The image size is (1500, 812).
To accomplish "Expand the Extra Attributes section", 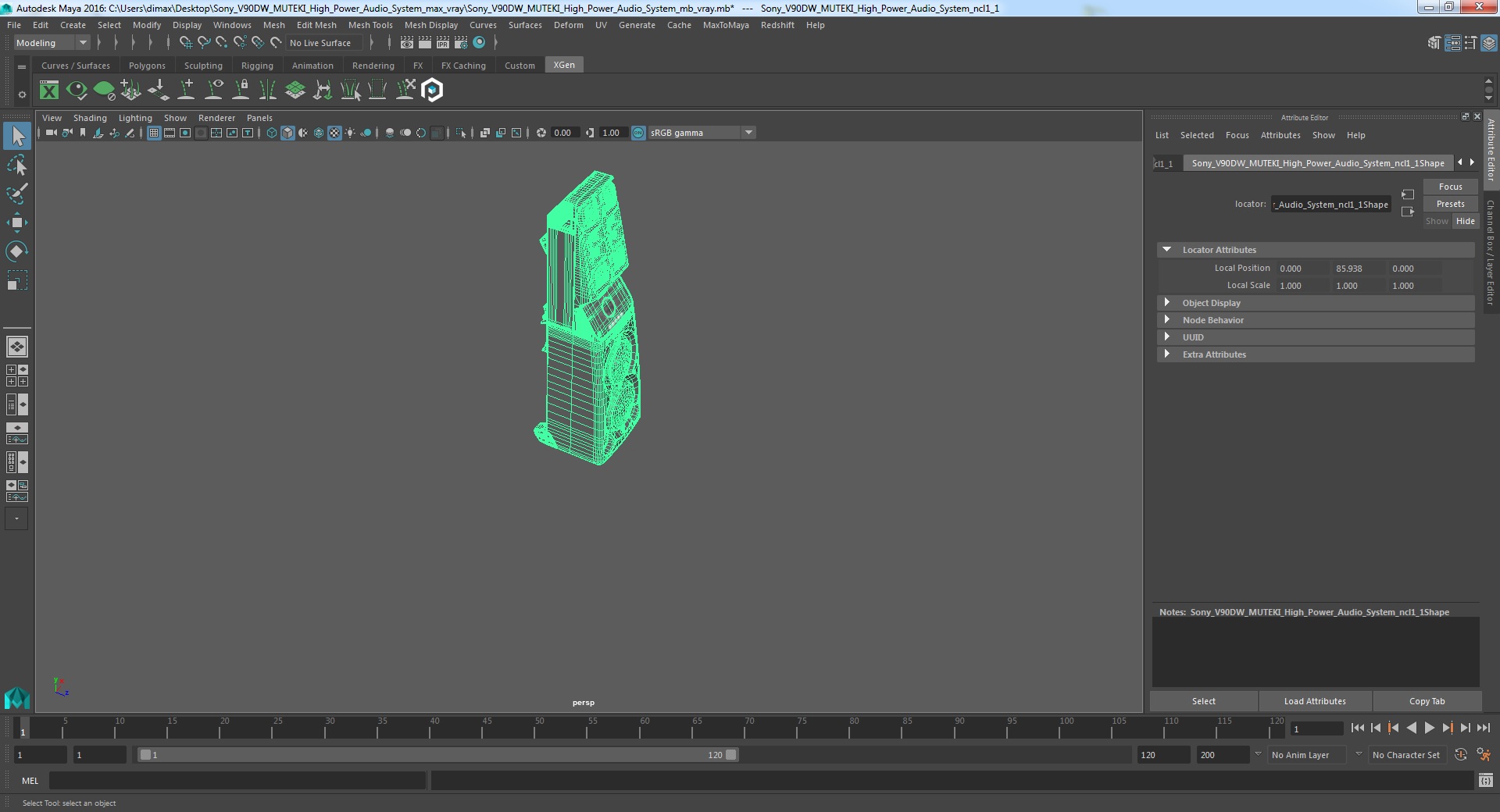I will pos(1166,354).
